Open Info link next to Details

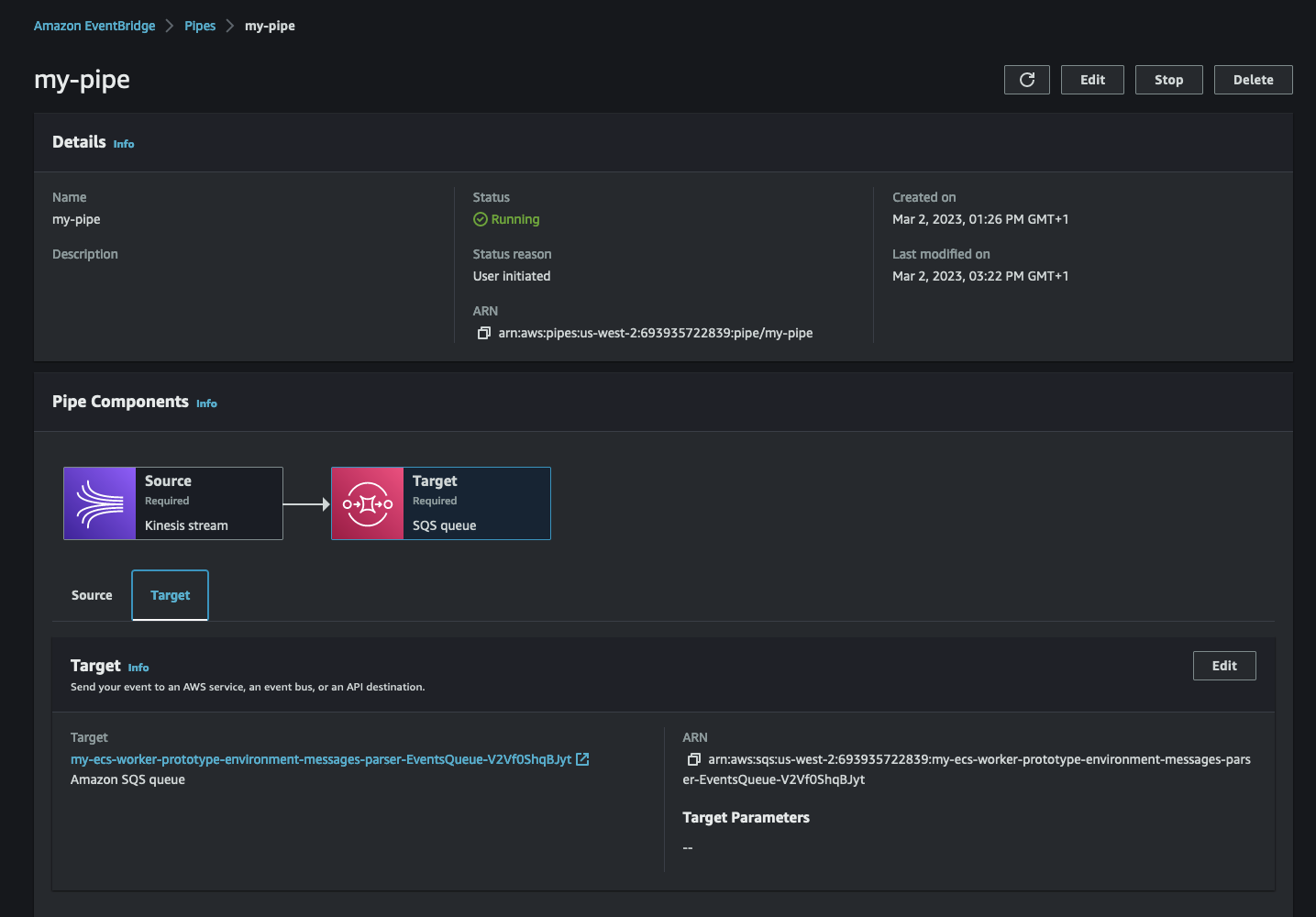(124, 144)
